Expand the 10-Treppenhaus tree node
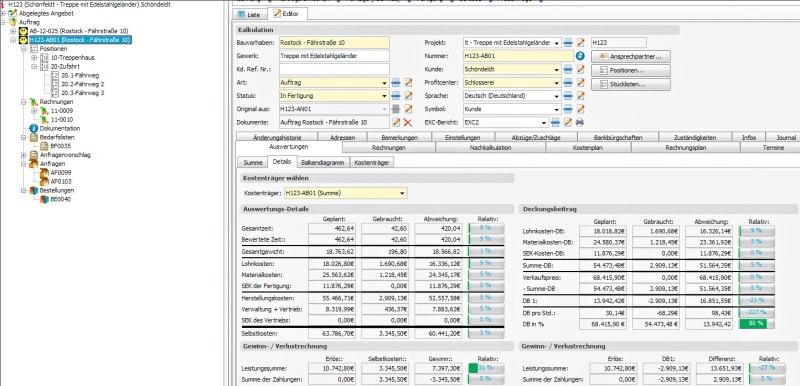This screenshot has width=800, height=386. (x=34, y=58)
